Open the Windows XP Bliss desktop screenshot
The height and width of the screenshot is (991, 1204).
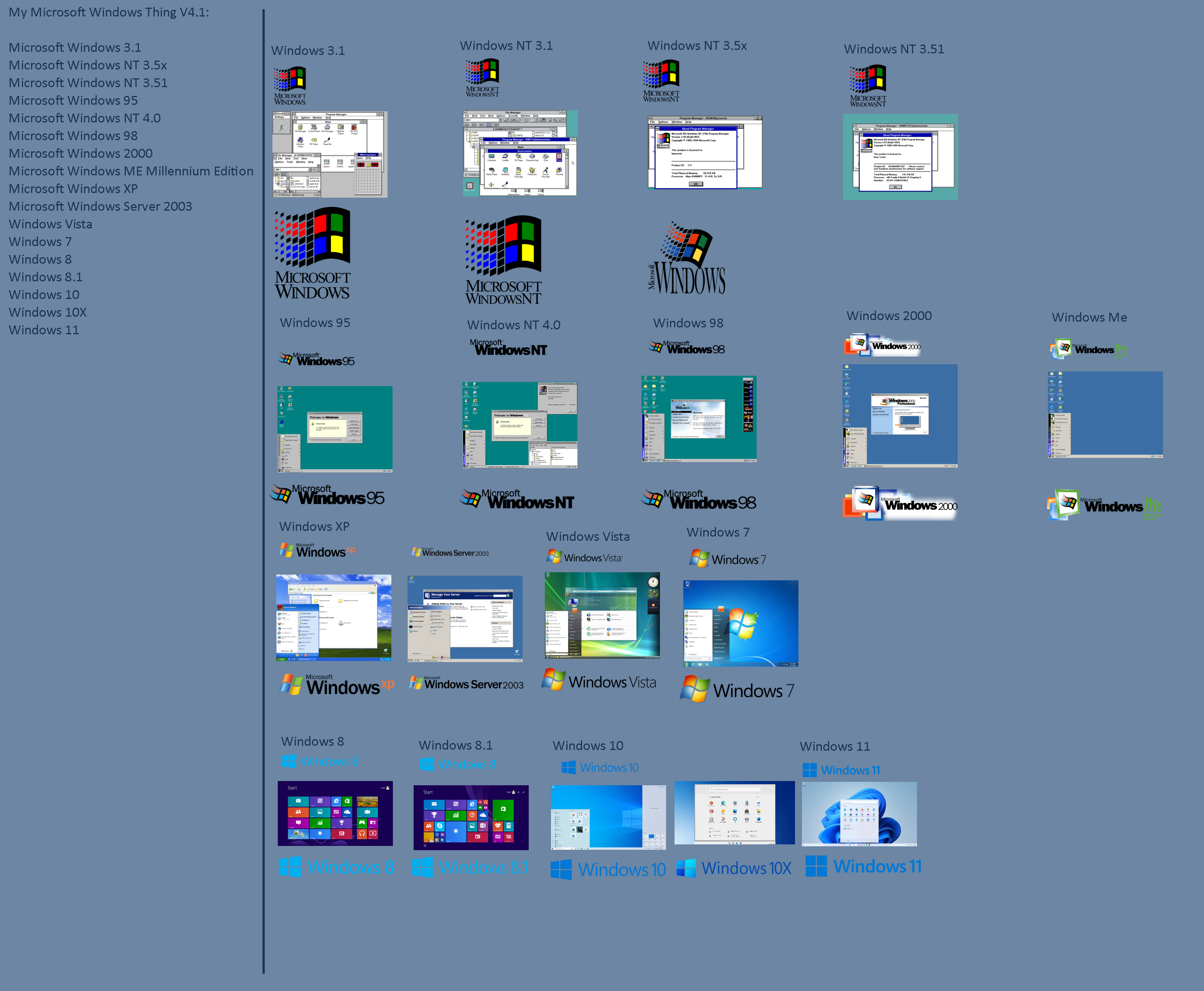334,618
